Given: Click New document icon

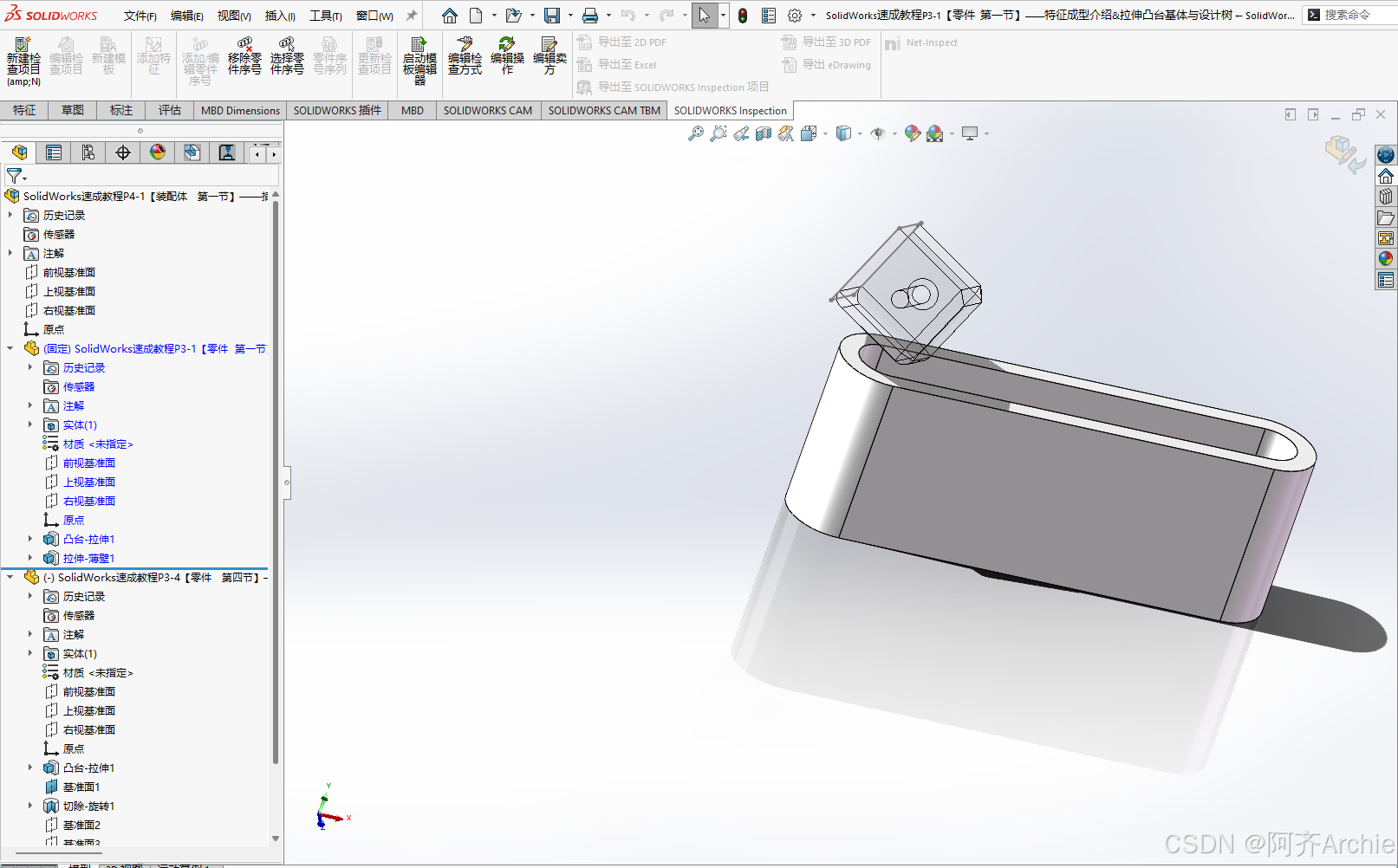Looking at the screenshot, I should click(476, 16).
